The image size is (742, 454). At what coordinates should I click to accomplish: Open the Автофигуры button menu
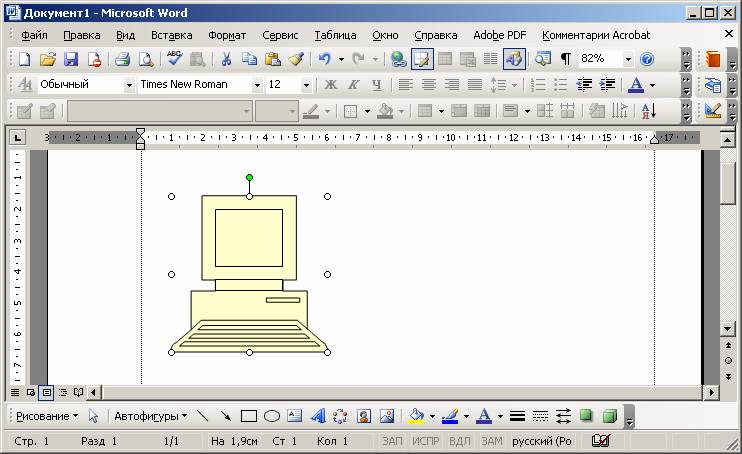150,416
